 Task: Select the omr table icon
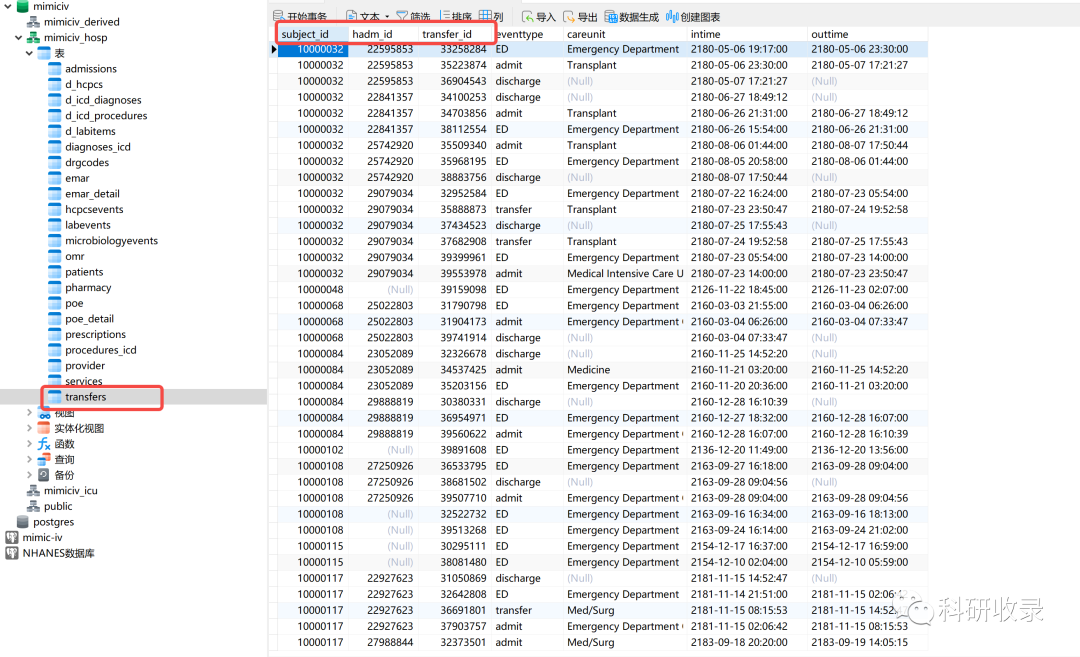coord(54,256)
